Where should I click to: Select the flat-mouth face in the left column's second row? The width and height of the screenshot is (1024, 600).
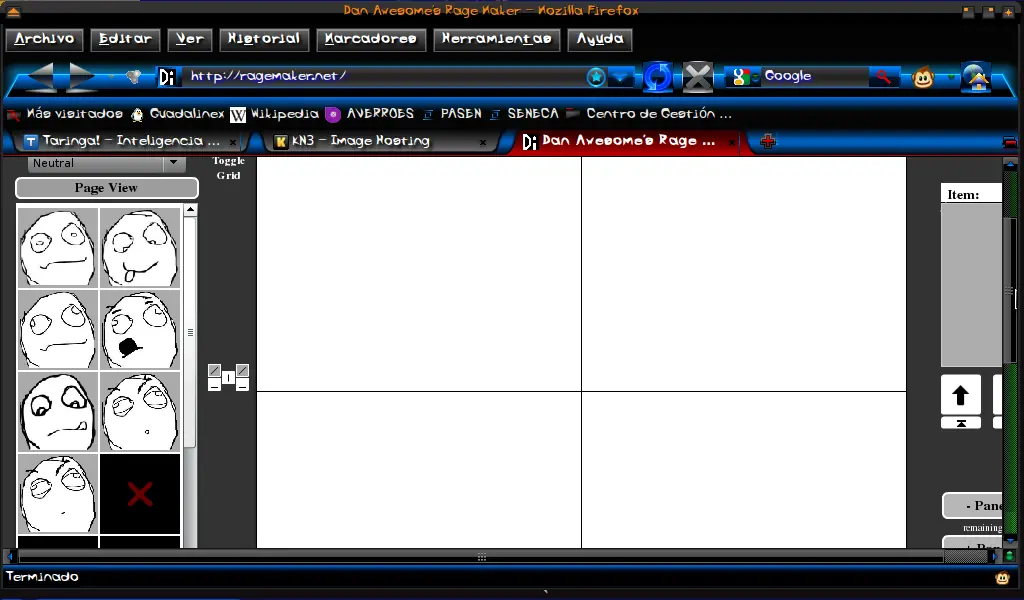[x=57, y=330]
